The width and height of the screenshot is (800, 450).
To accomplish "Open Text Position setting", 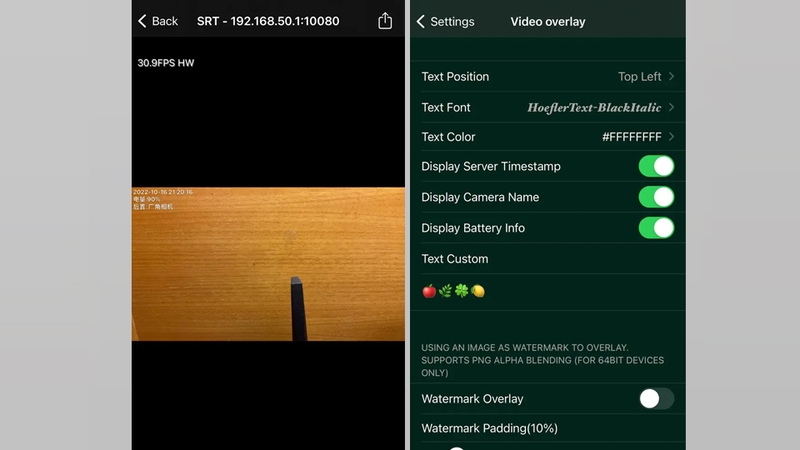I will (x=548, y=77).
